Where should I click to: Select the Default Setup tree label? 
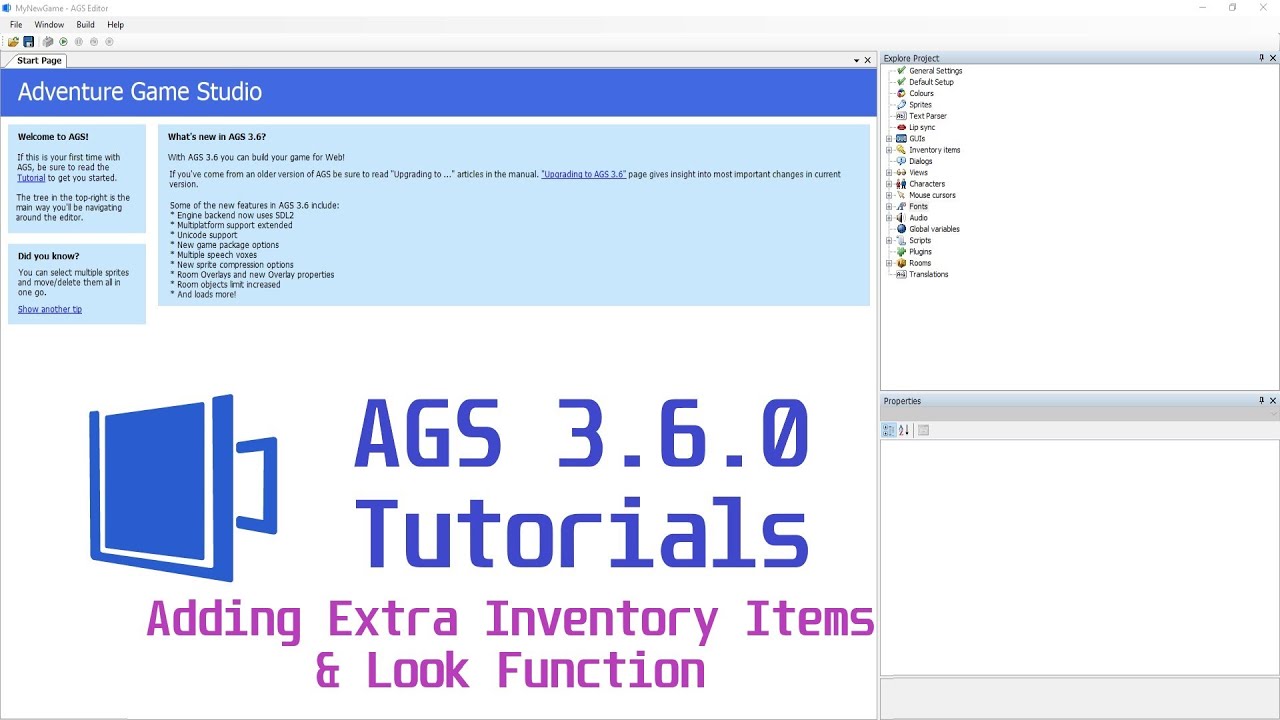tap(932, 82)
